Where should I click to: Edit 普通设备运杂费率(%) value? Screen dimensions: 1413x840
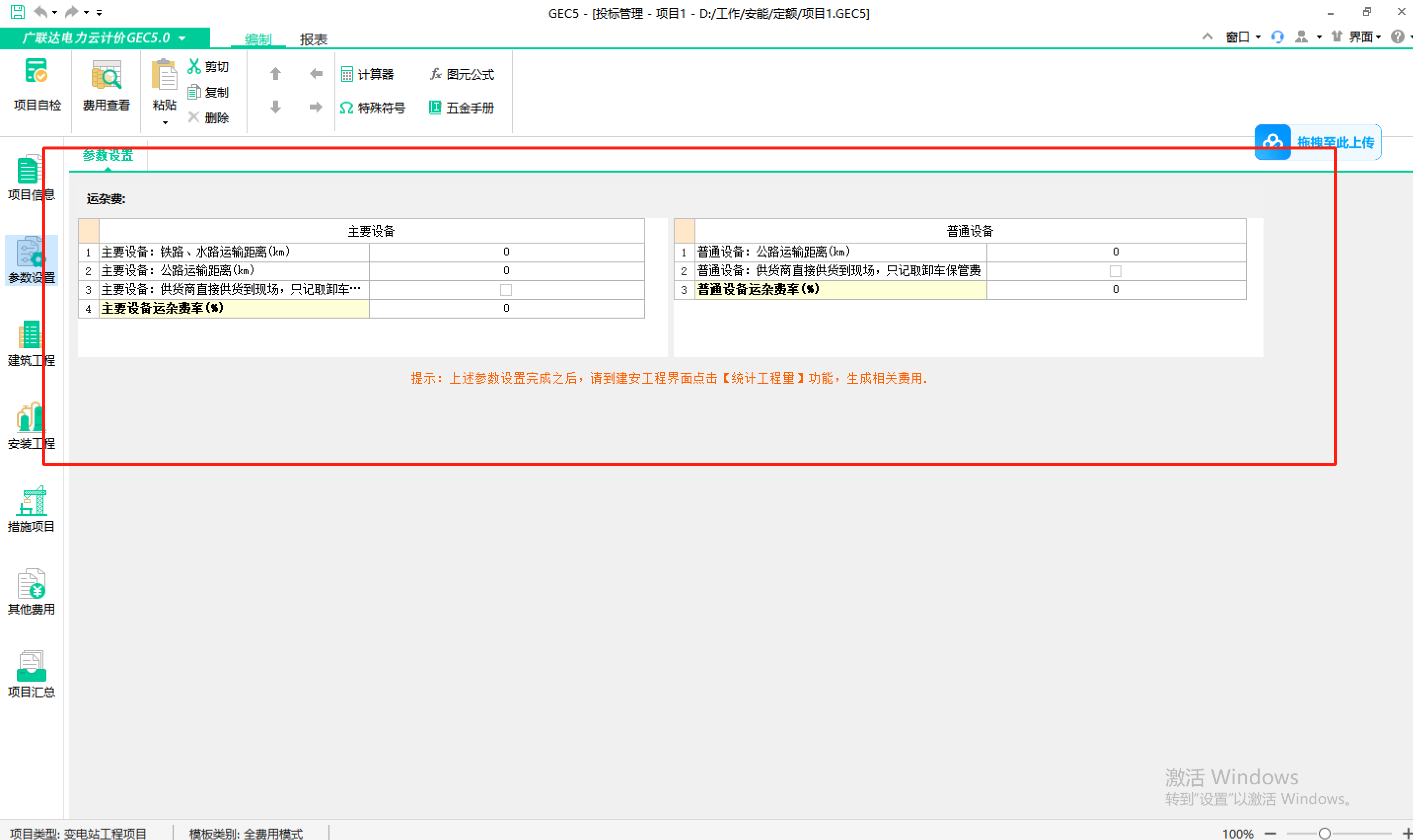[1116, 289]
